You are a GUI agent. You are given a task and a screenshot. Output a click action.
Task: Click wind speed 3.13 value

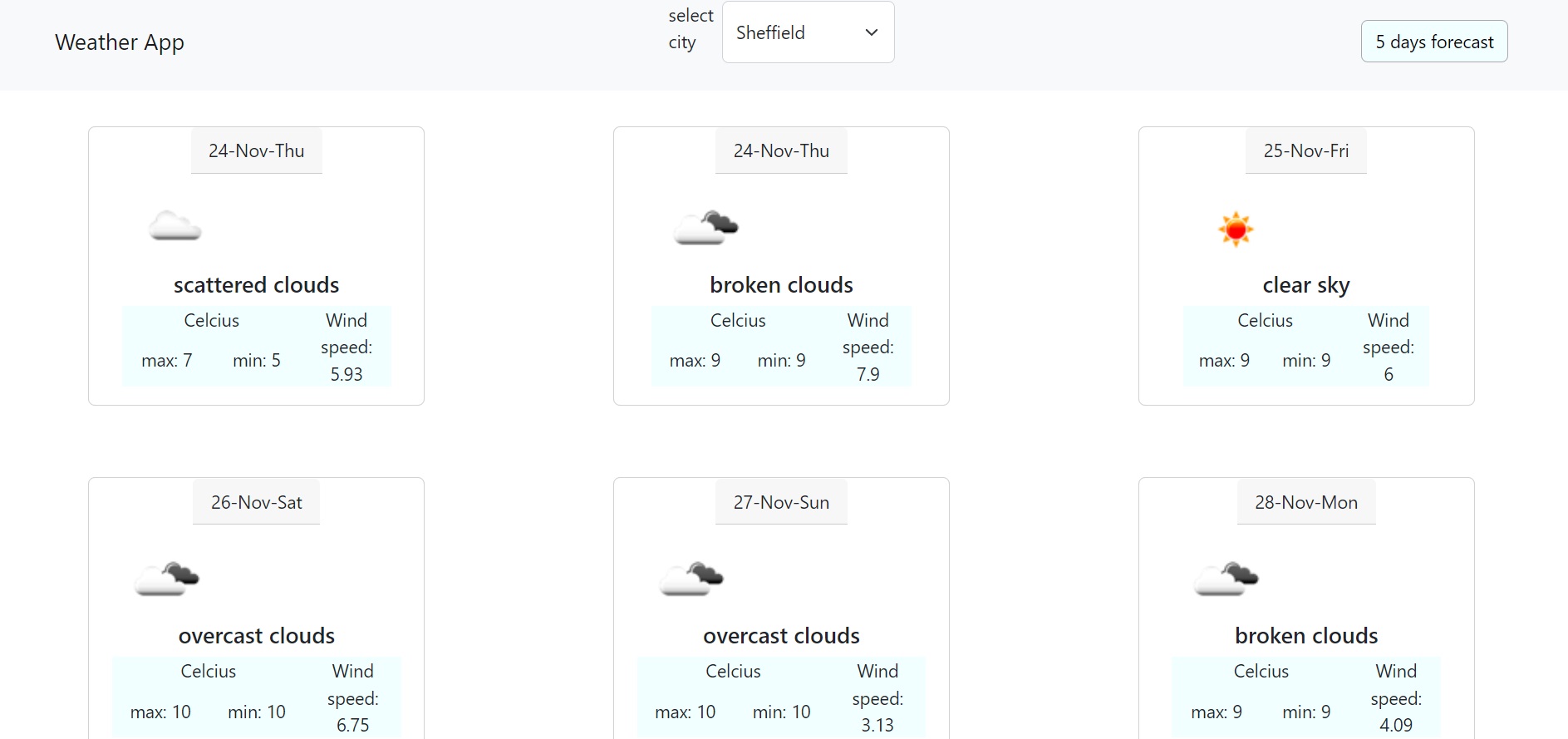877,725
